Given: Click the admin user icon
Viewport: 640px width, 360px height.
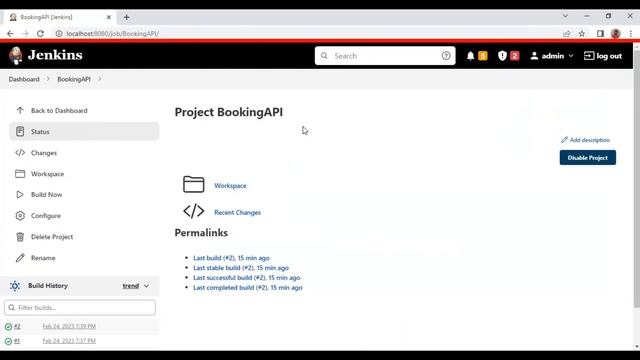Looking at the screenshot, I should pyautogui.click(x=534, y=56).
